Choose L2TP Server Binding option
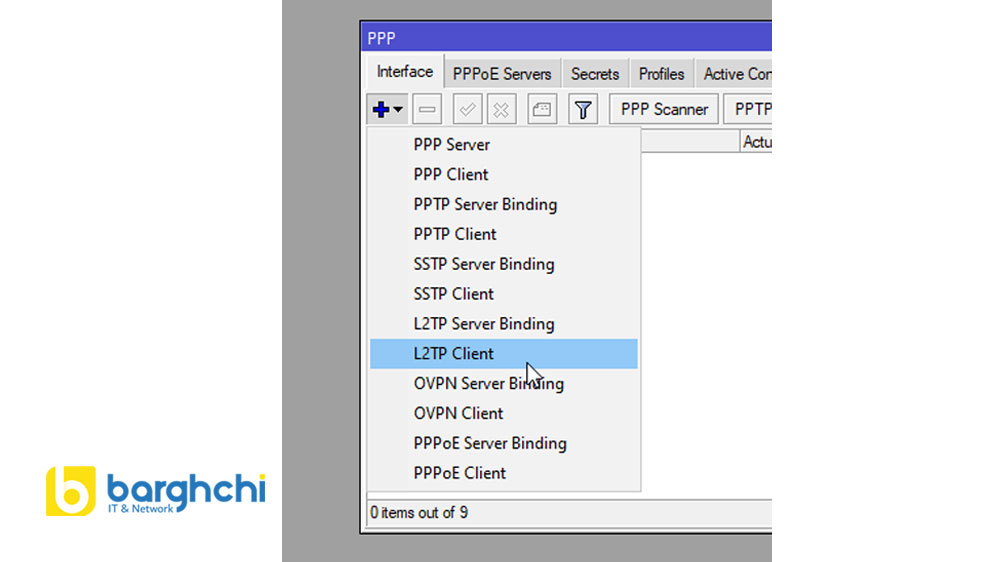 [484, 324]
